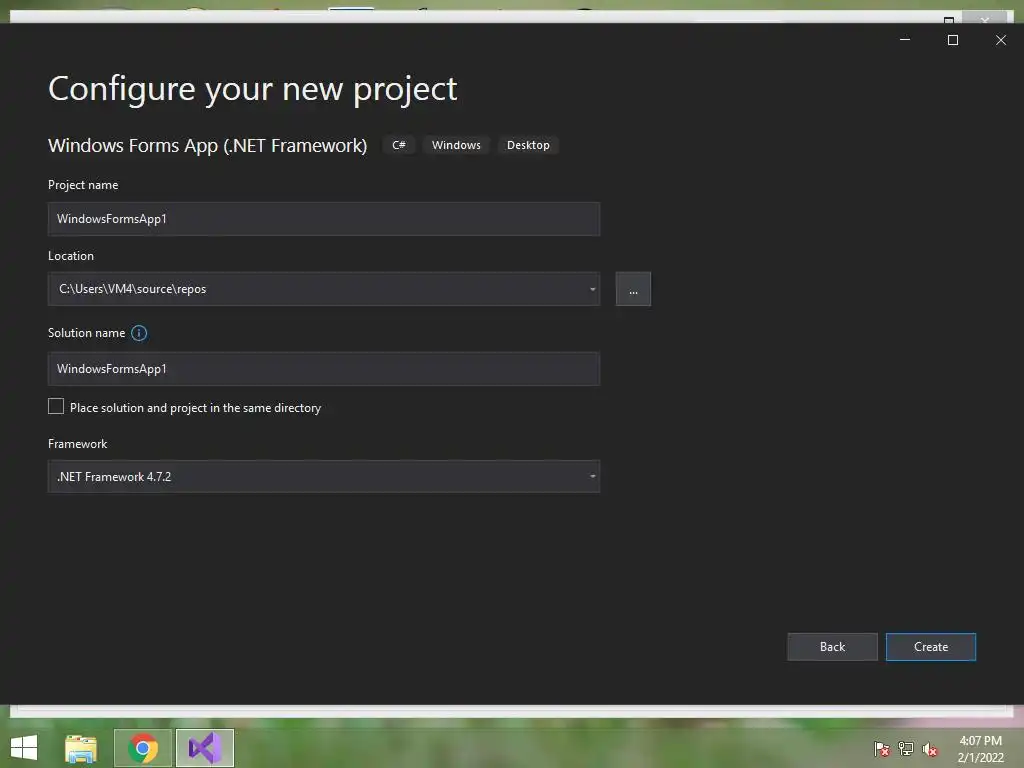Open Windows Start menu
The height and width of the screenshot is (768, 1024).
click(x=24, y=748)
